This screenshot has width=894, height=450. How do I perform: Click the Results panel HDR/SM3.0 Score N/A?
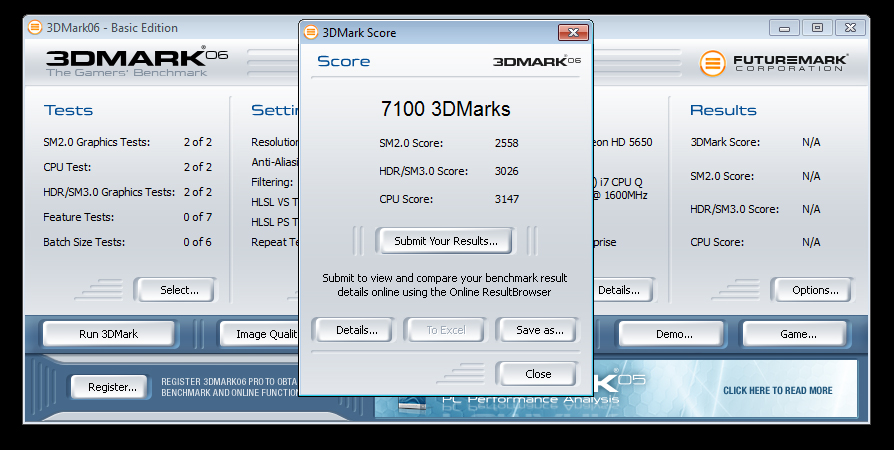pyautogui.click(x=811, y=209)
